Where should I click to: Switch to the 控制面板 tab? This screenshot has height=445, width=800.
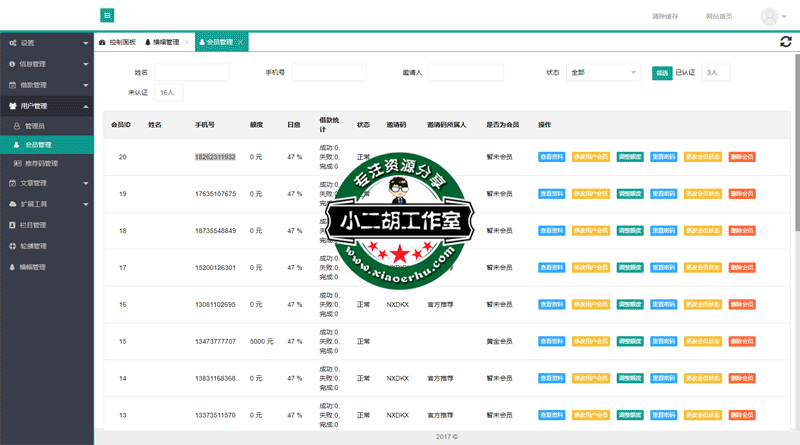pos(118,42)
